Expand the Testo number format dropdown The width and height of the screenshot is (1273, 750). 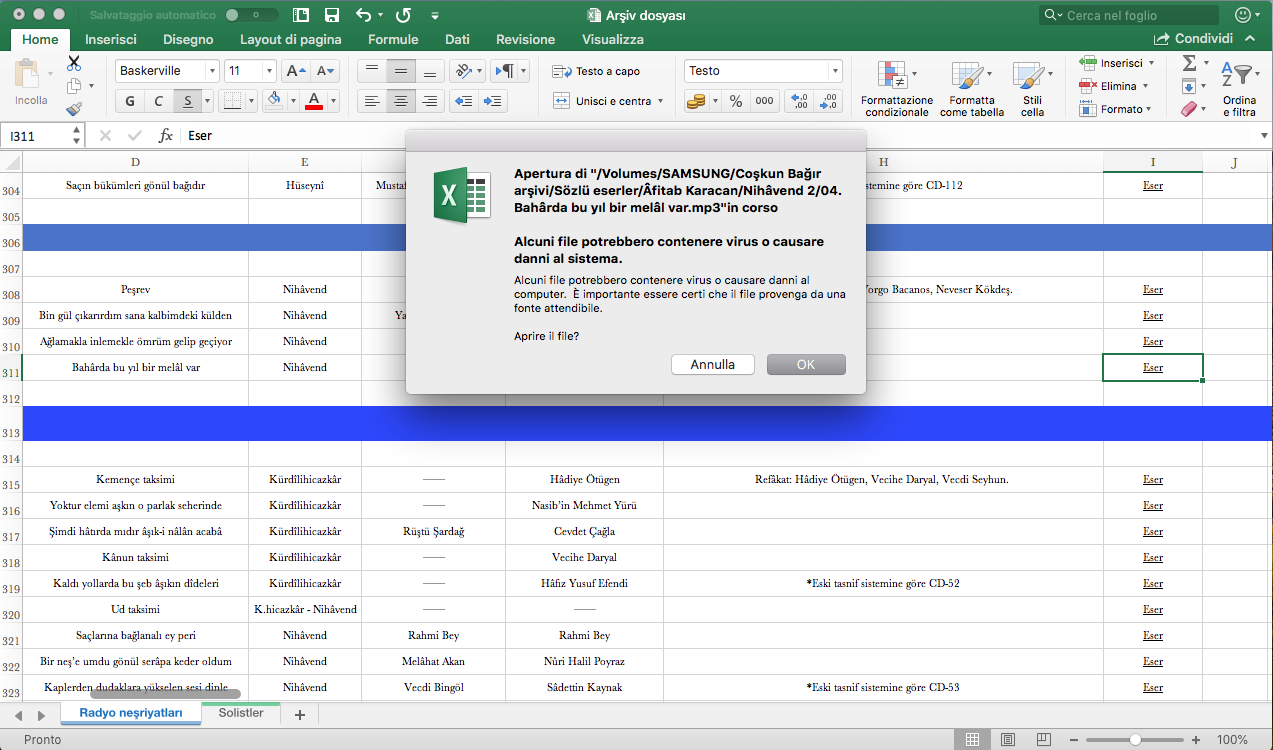tap(835, 71)
